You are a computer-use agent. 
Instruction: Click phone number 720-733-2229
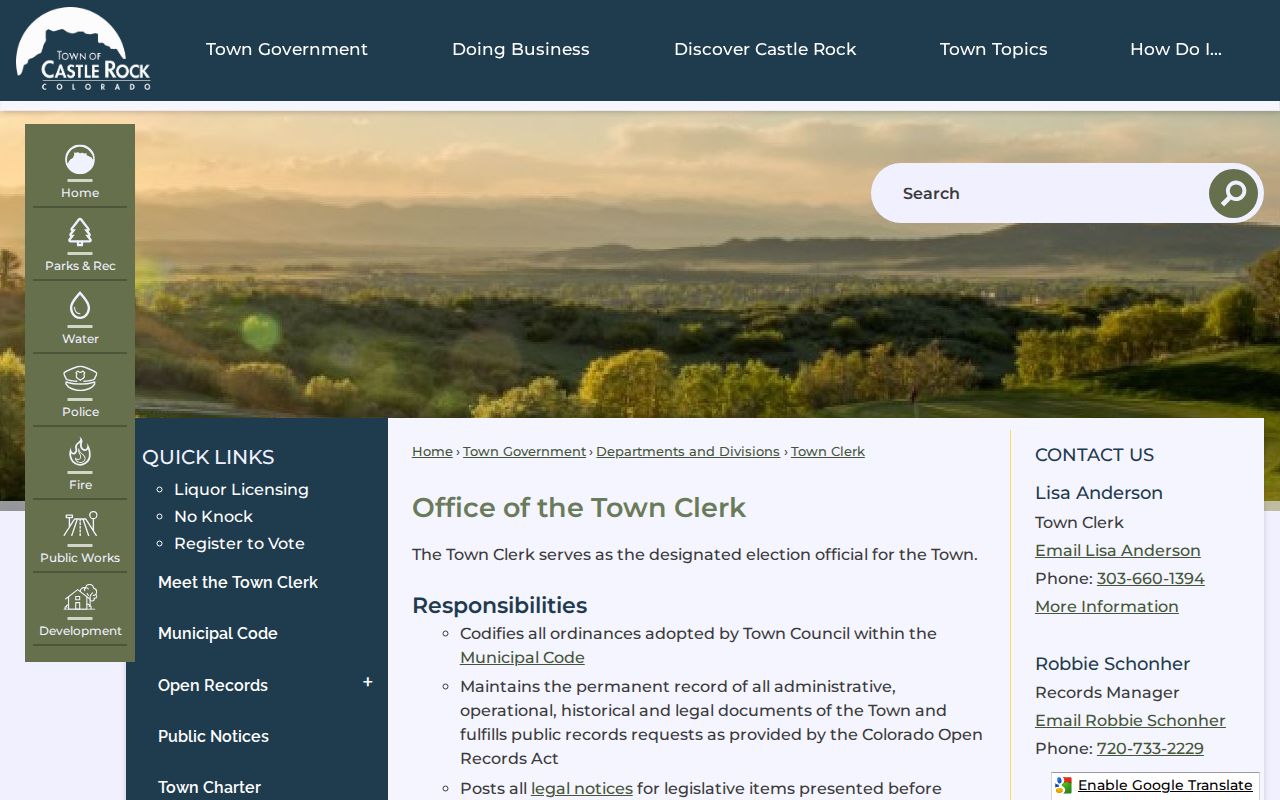tap(1150, 748)
